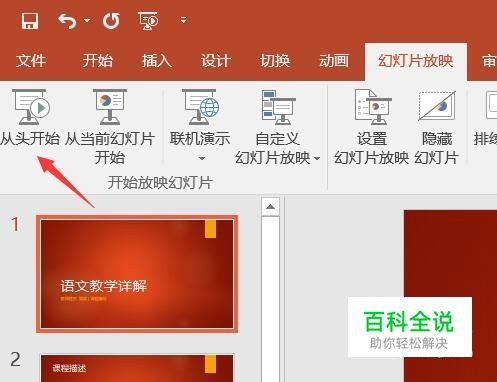
Task: Open the 文件 menu tab
Action: coord(31,61)
